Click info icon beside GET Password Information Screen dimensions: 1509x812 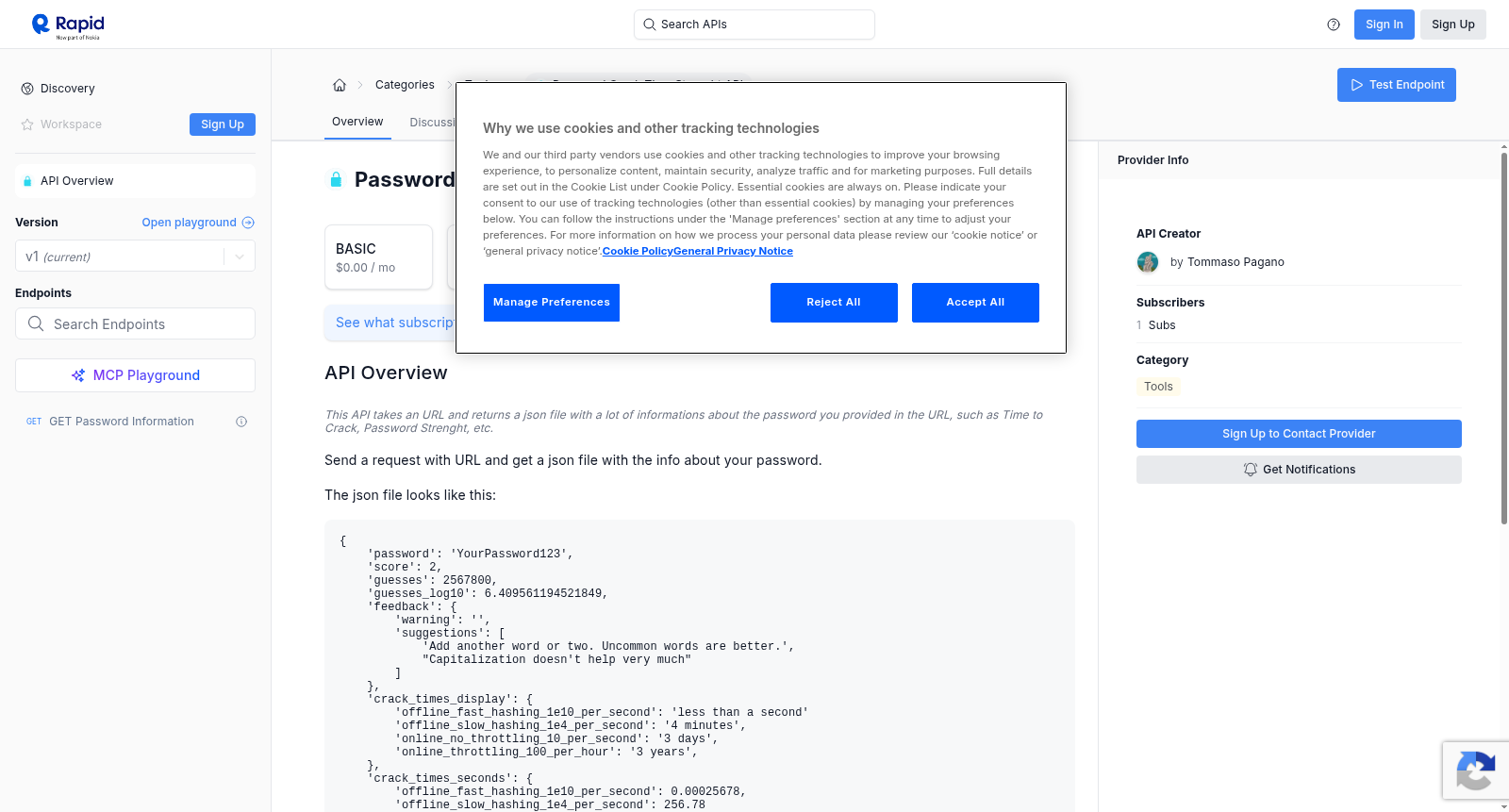pyautogui.click(x=241, y=422)
